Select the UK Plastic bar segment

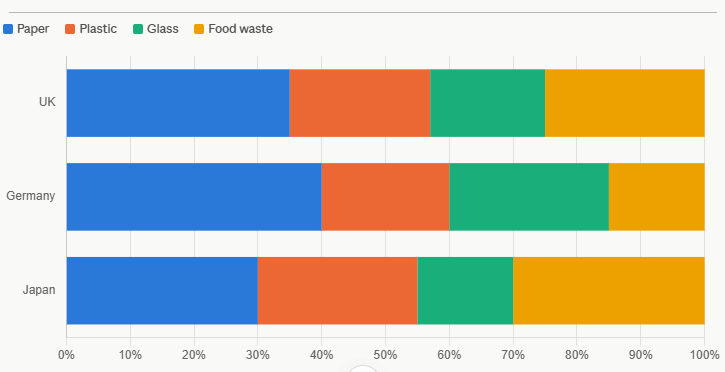(x=360, y=103)
